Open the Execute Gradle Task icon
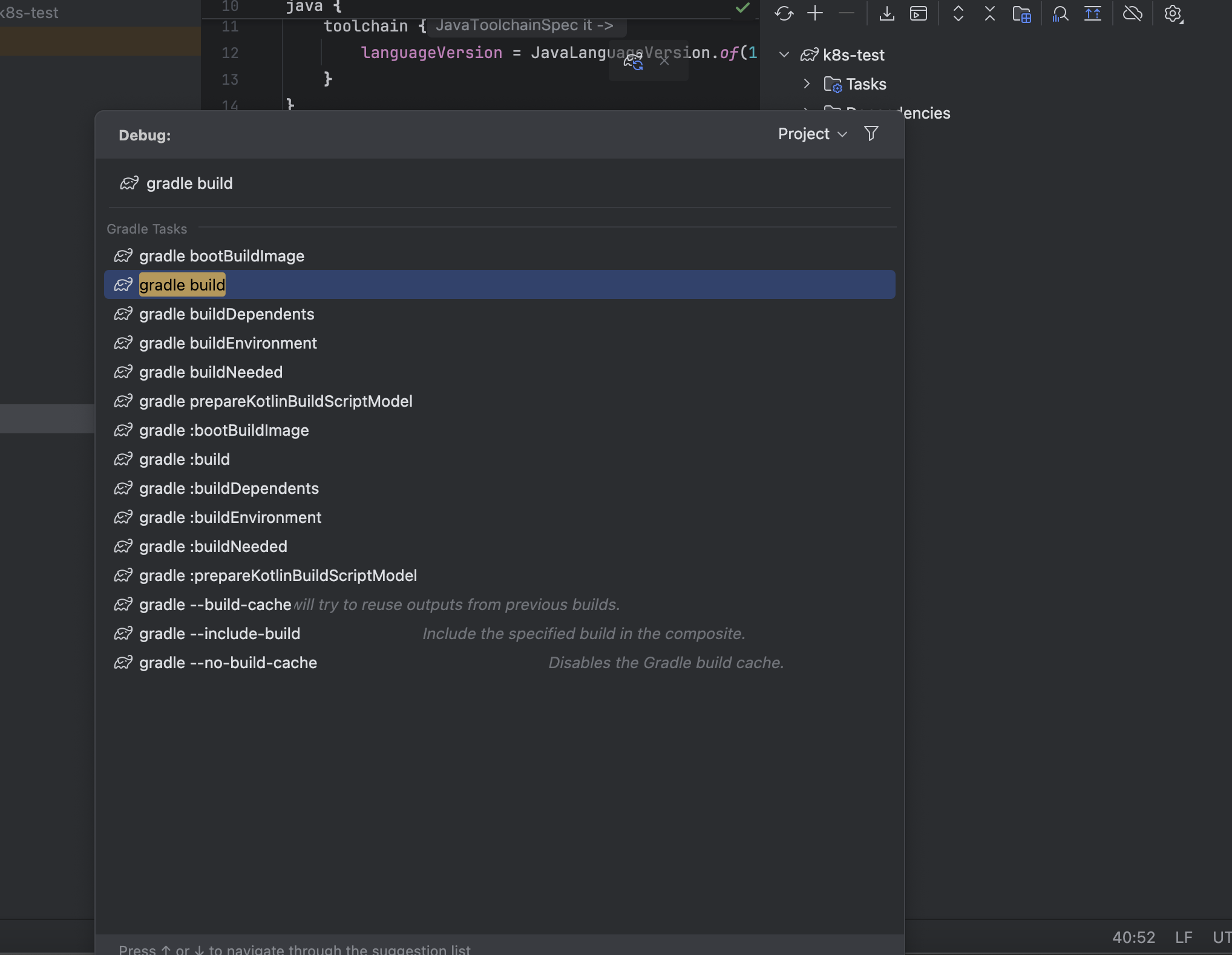Viewport: 1232px width, 955px height. (918, 13)
